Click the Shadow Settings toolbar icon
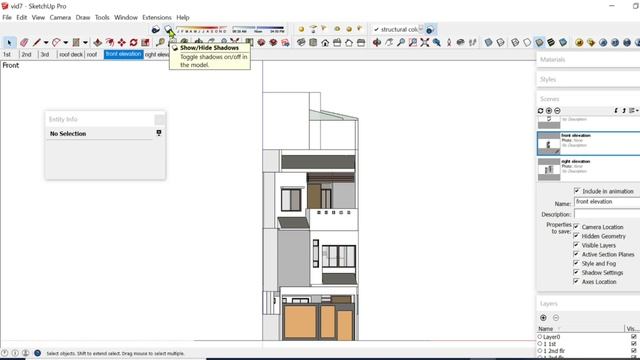 point(156,29)
